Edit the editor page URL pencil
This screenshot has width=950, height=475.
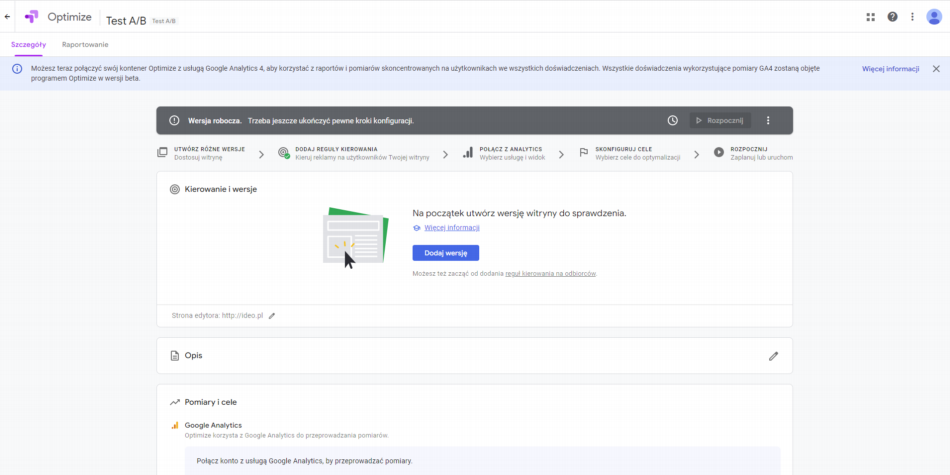pos(272,316)
